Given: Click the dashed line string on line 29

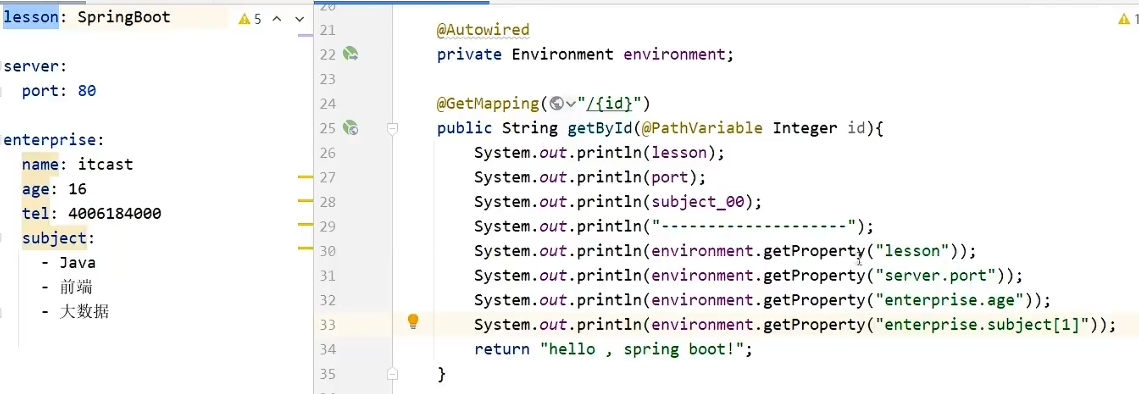Looking at the screenshot, I should pos(755,227).
